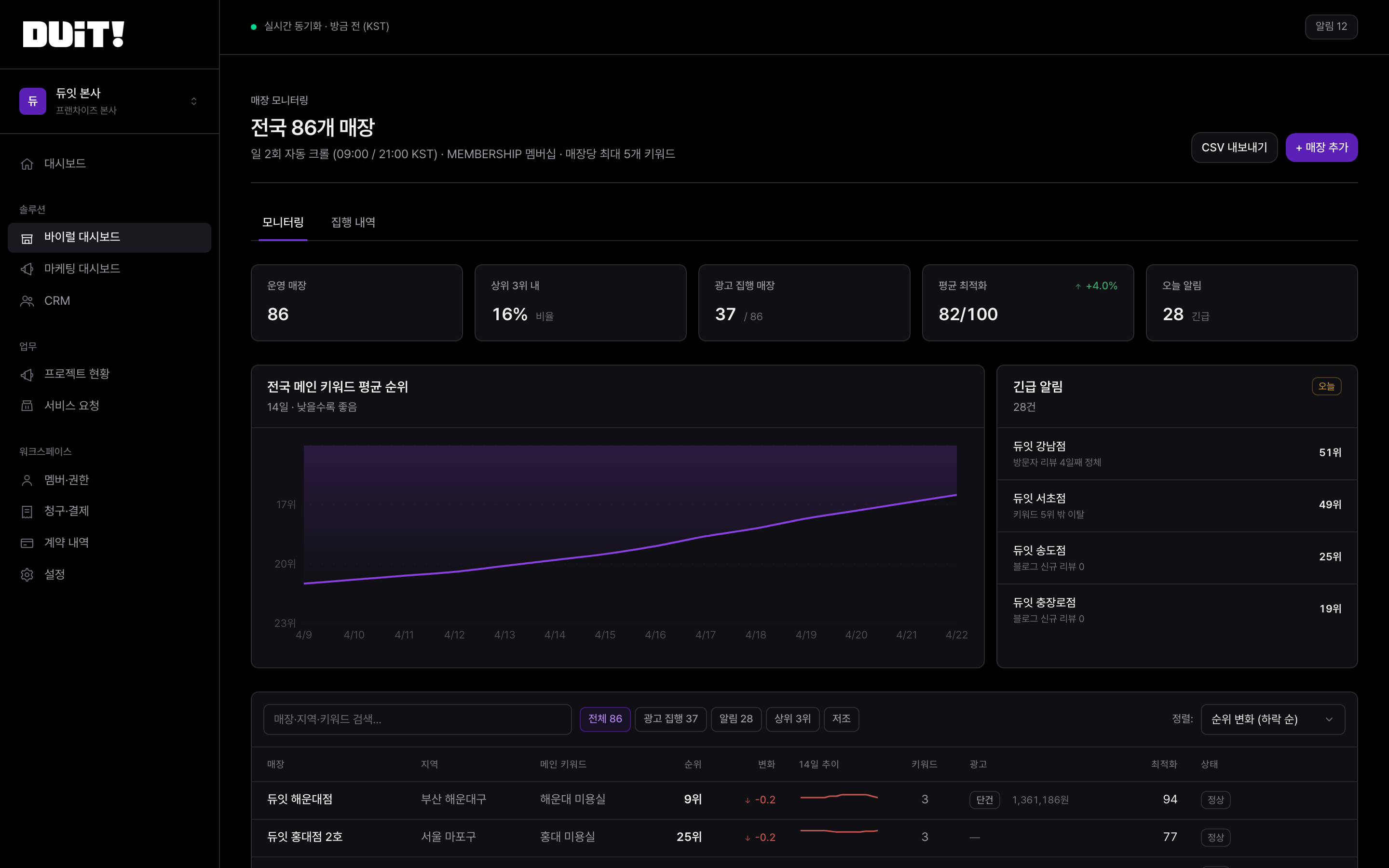Click the 바이럴 대시보드 store icon
Screen dimensions: 1389x868
27,238
